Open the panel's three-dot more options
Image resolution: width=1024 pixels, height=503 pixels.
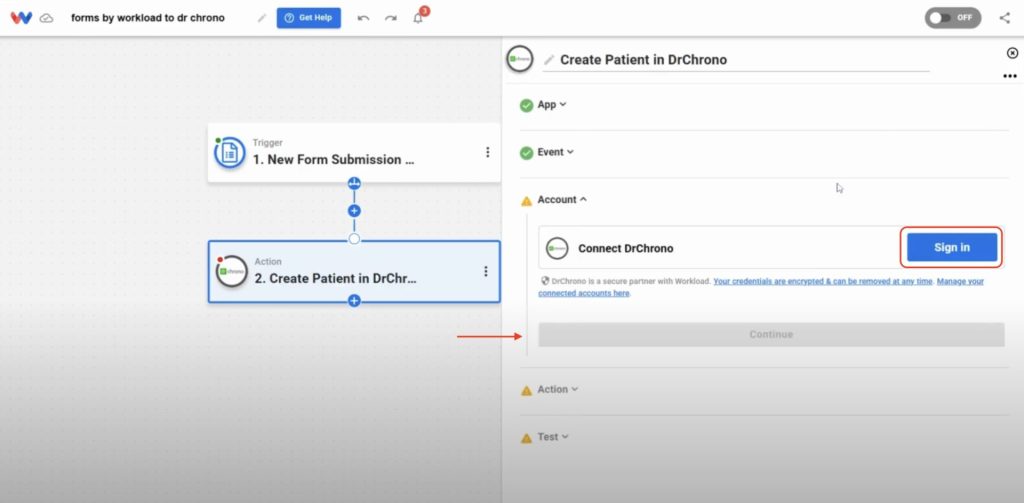tap(1010, 76)
